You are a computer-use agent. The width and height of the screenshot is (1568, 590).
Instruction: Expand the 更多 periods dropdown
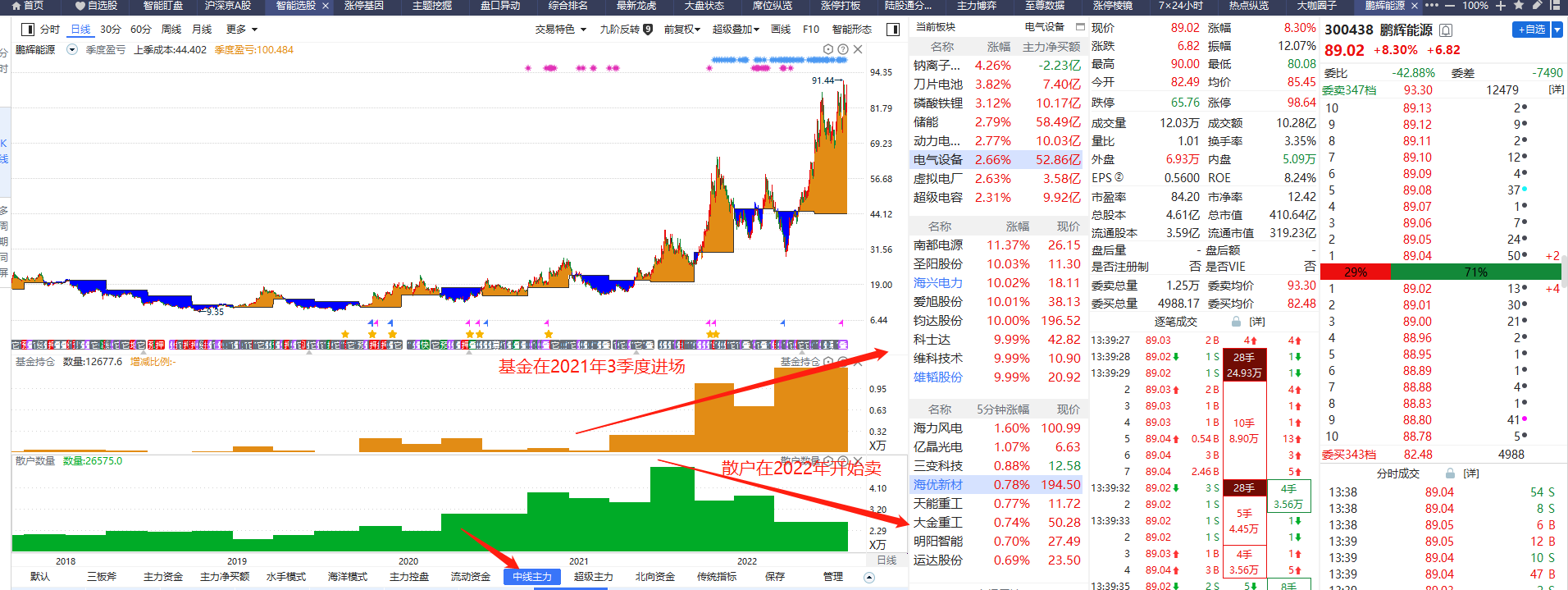pos(242,30)
